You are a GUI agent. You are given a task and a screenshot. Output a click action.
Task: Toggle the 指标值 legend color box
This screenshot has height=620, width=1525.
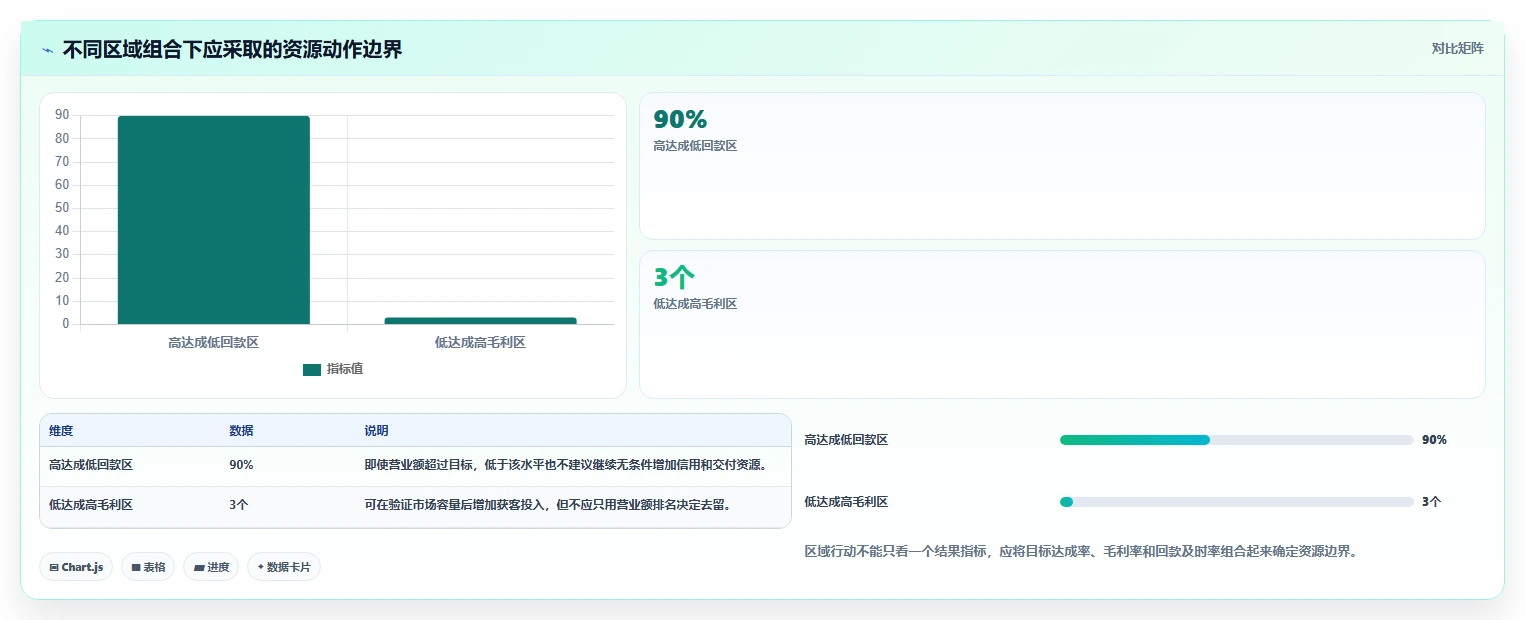312,370
